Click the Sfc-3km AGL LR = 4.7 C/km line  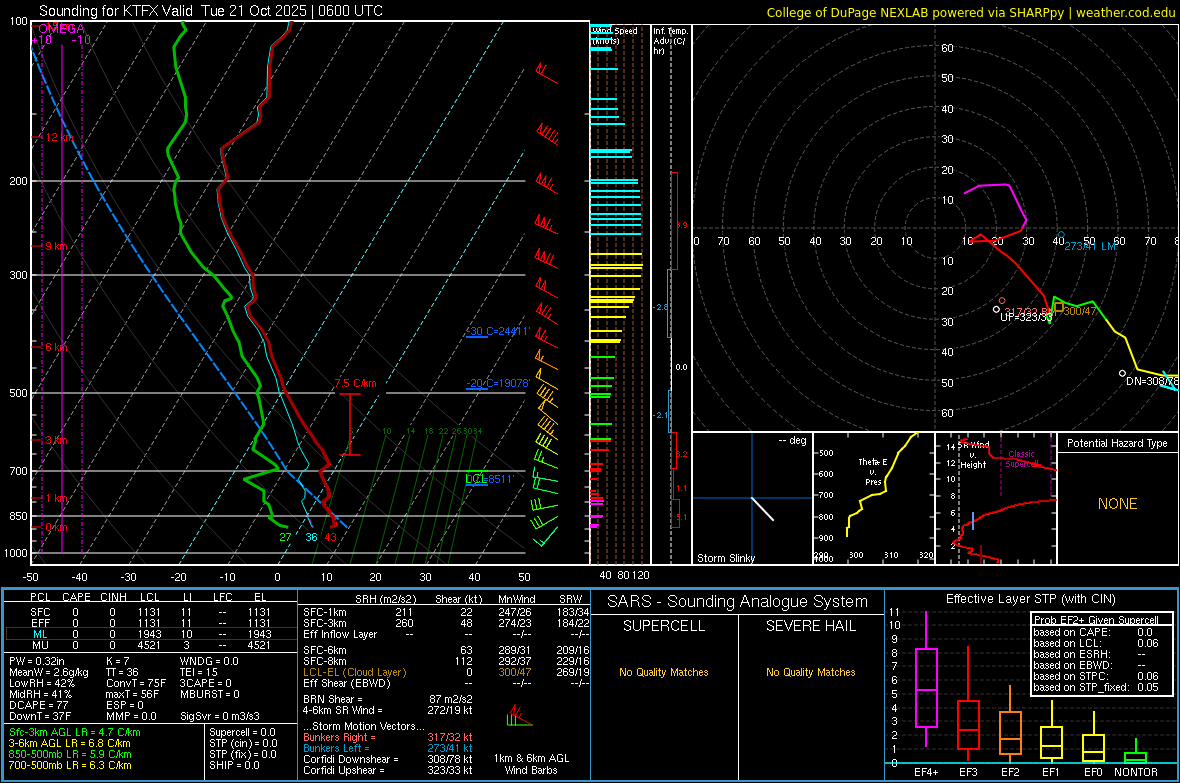75,732
